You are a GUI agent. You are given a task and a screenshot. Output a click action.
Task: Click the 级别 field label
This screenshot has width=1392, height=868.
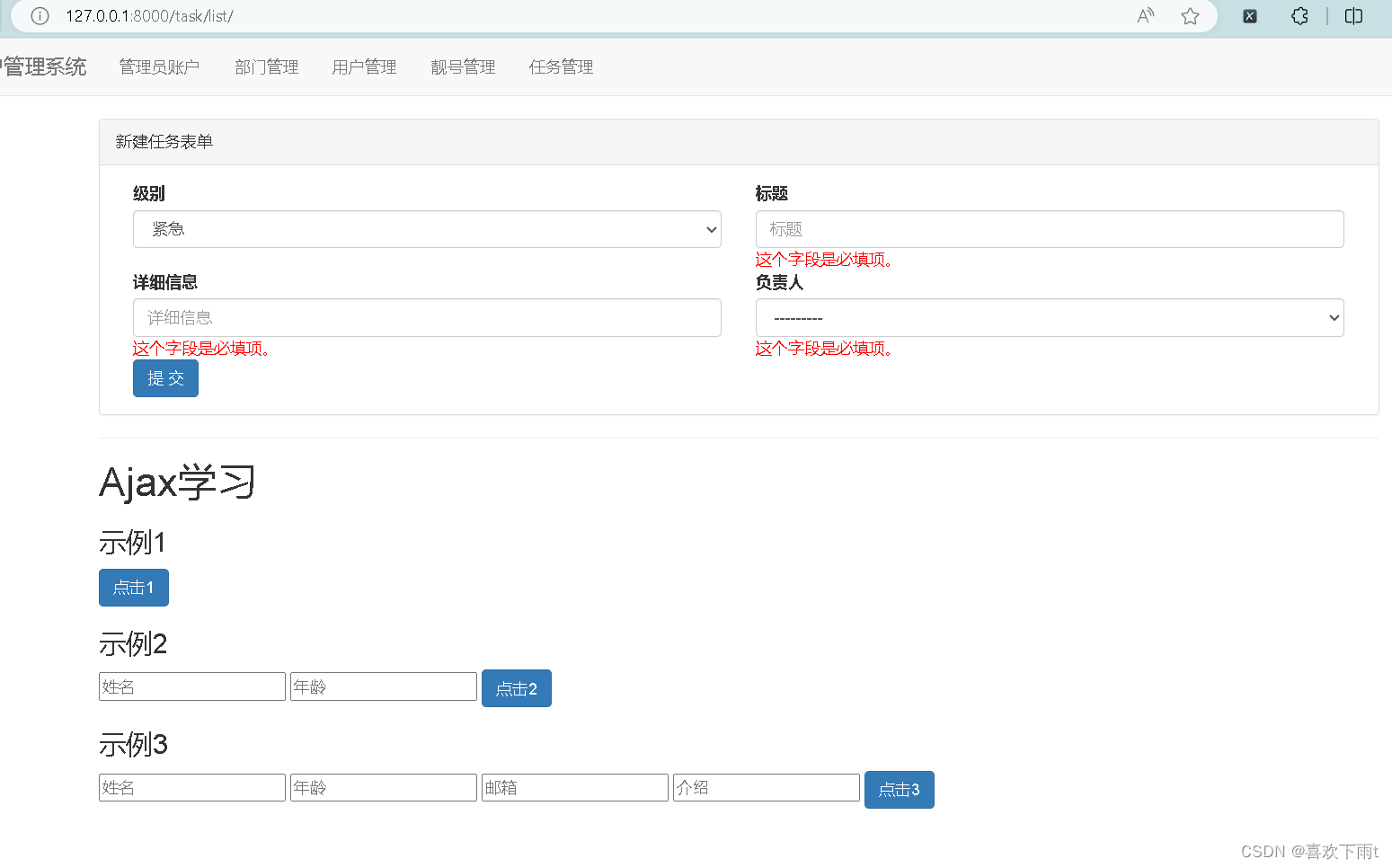click(x=149, y=193)
